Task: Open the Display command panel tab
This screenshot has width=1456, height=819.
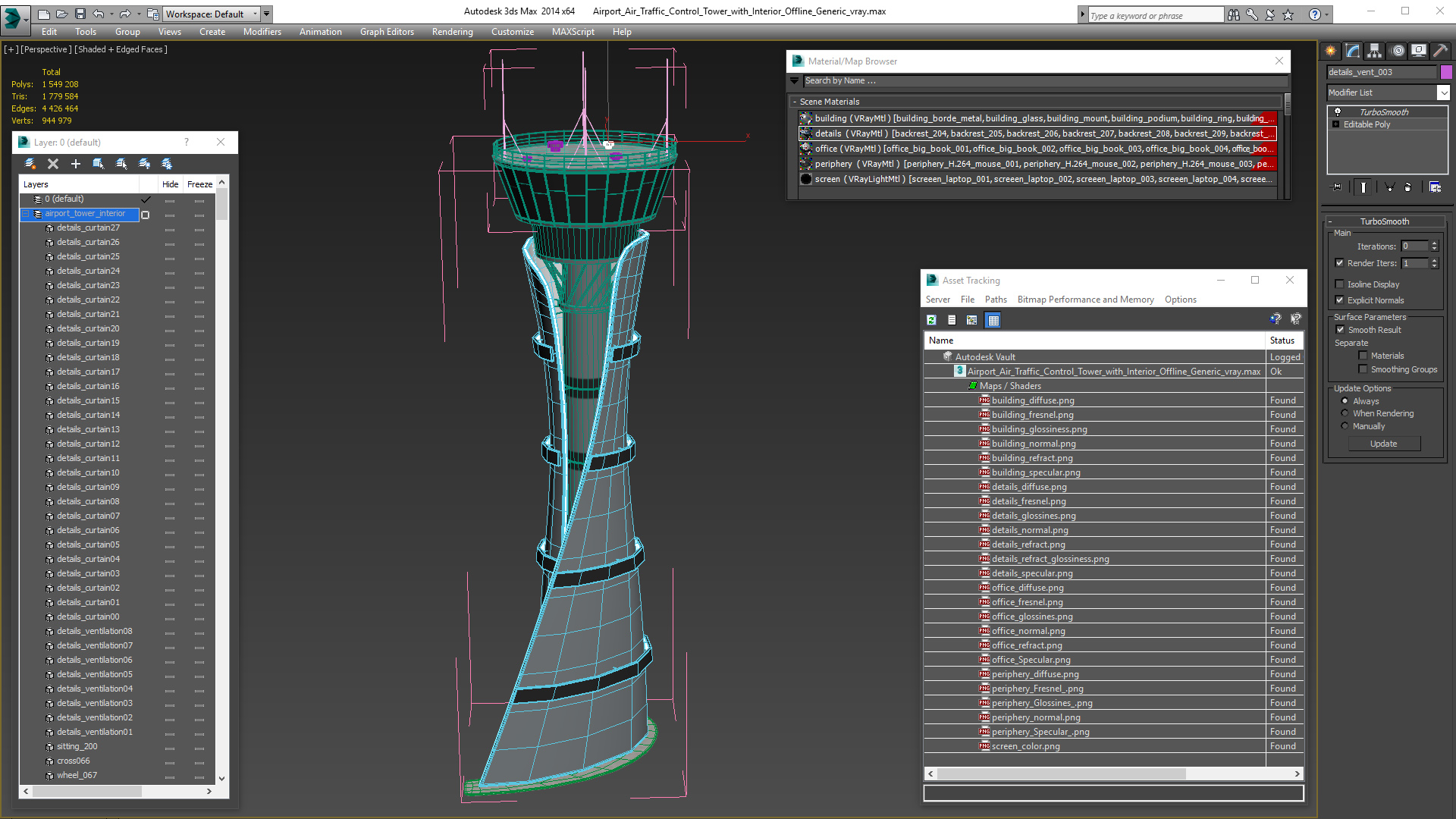Action: pyautogui.click(x=1419, y=51)
